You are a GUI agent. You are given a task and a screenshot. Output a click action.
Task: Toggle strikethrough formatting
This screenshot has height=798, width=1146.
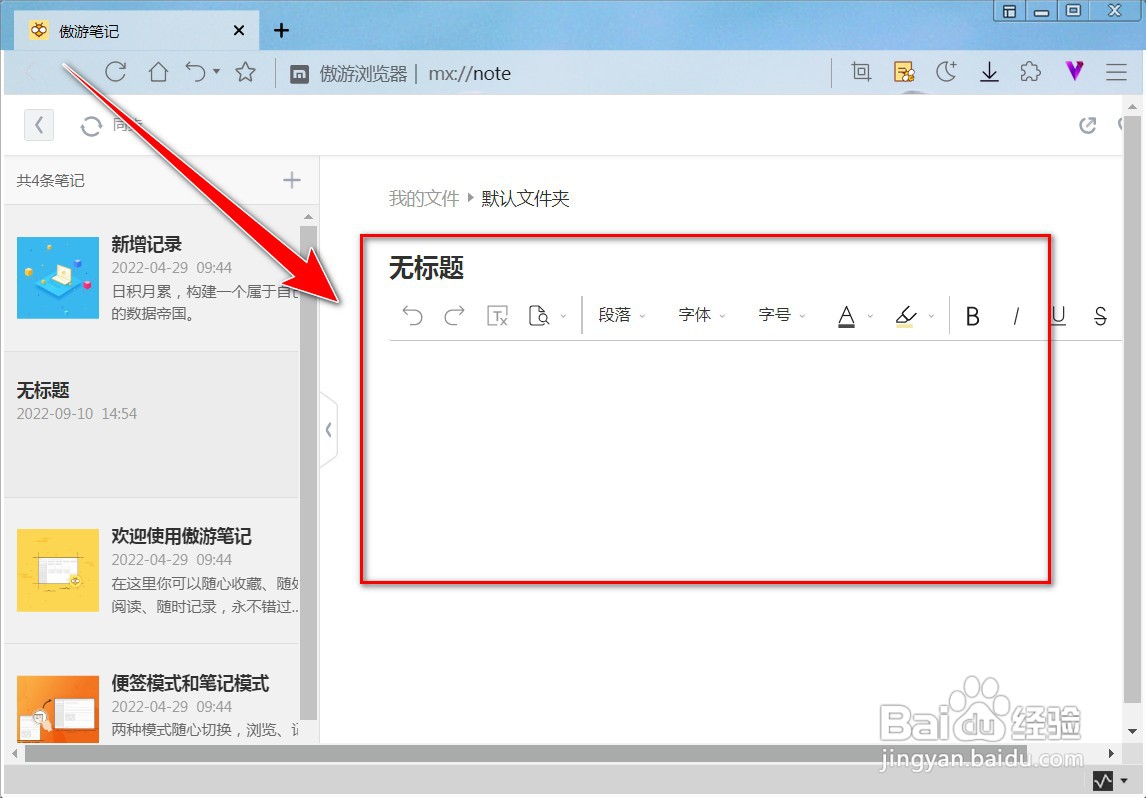point(1100,316)
